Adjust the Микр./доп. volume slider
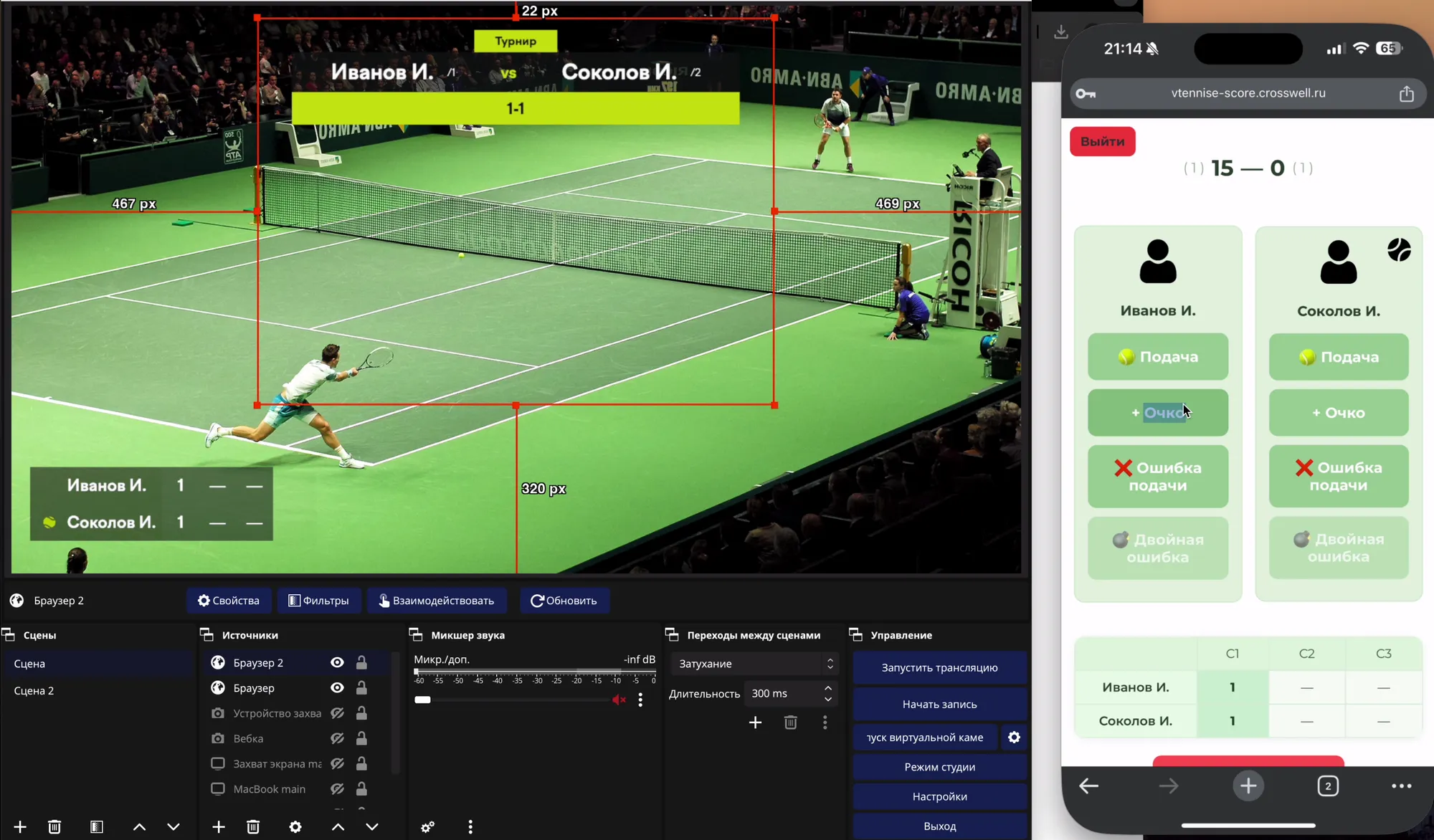Screen dimensions: 1434x840 (423, 700)
